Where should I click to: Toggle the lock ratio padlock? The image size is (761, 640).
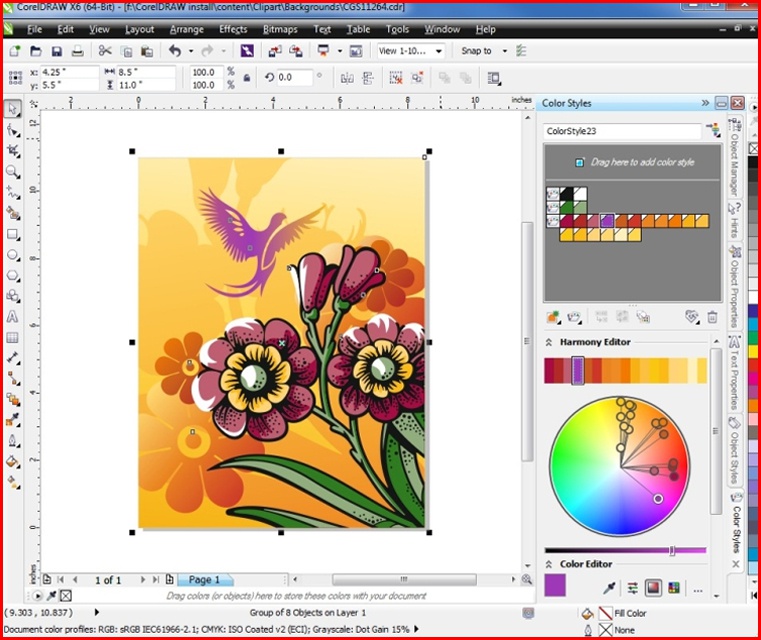(247, 78)
